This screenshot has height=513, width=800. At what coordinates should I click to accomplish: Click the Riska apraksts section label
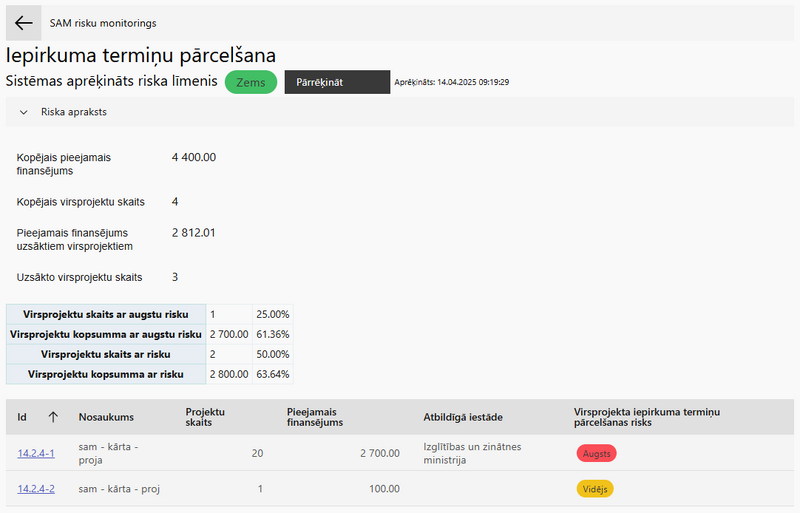[74, 112]
